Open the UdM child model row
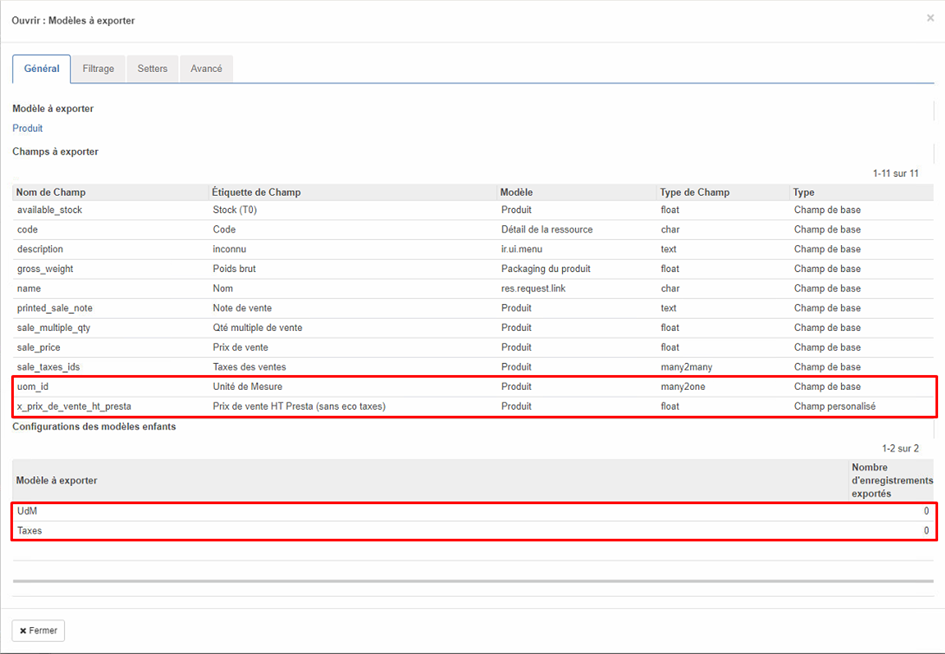Viewport: 945px width, 654px height. pos(27,511)
